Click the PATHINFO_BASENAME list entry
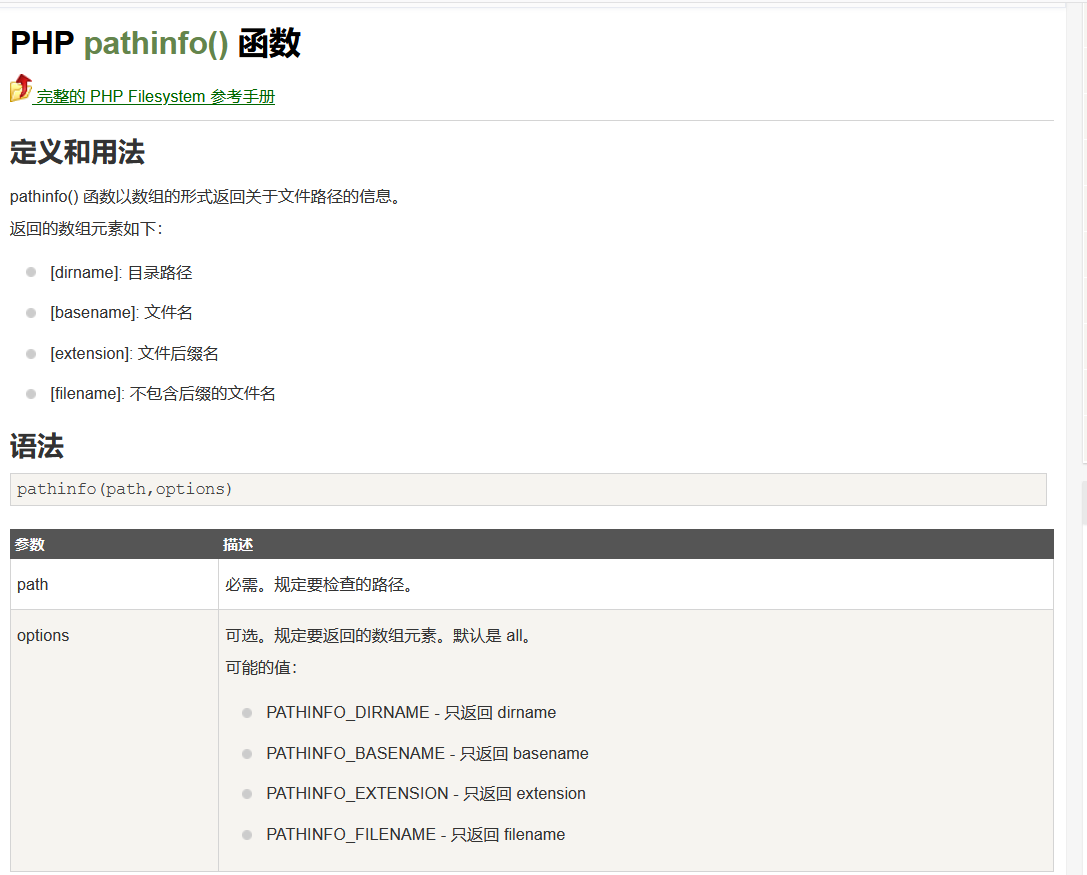Image resolution: width=1087 pixels, height=875 pixels. point(427,753)
